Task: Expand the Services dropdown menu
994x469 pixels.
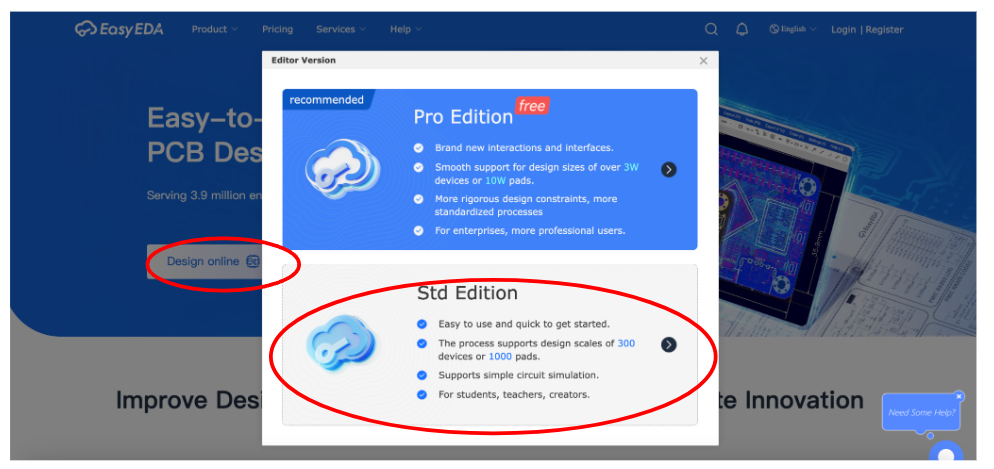Action: pyautogui.click(x=340, y=29)
